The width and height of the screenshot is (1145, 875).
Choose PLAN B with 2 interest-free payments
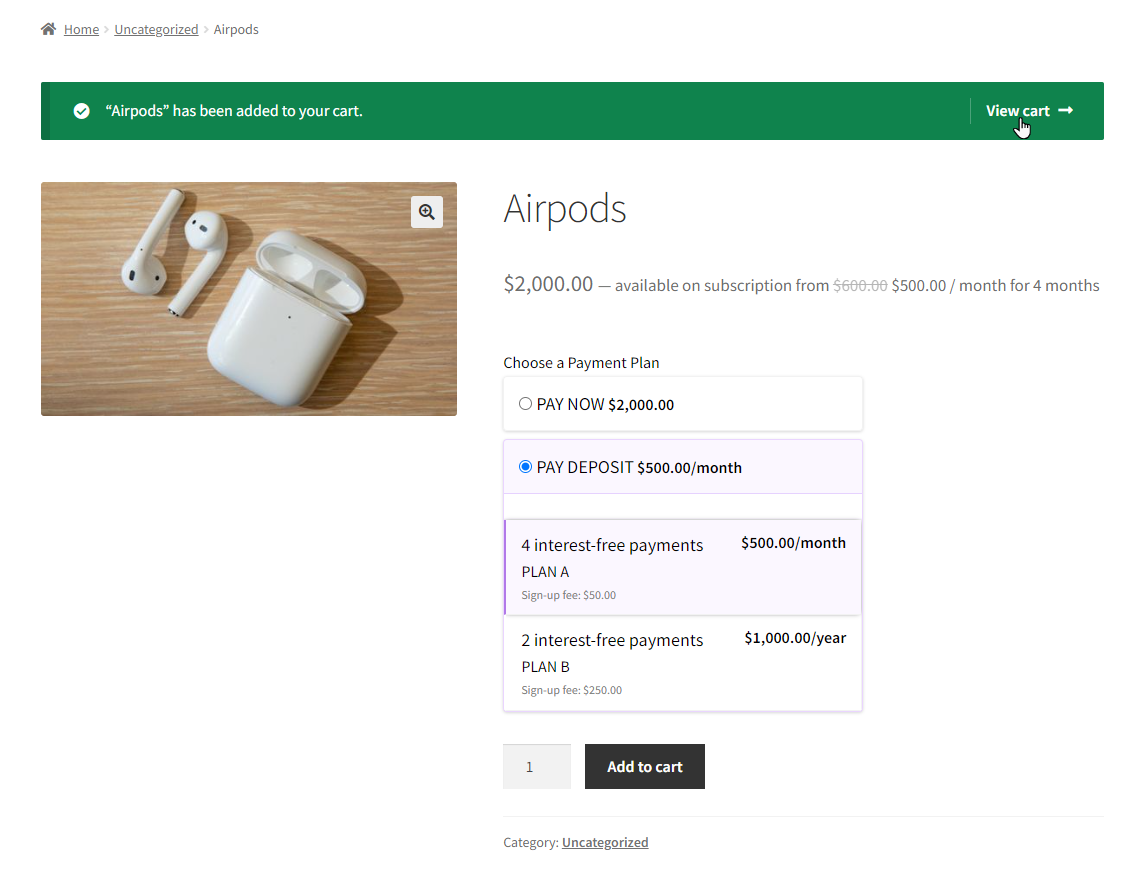click(x=683, y=662)
